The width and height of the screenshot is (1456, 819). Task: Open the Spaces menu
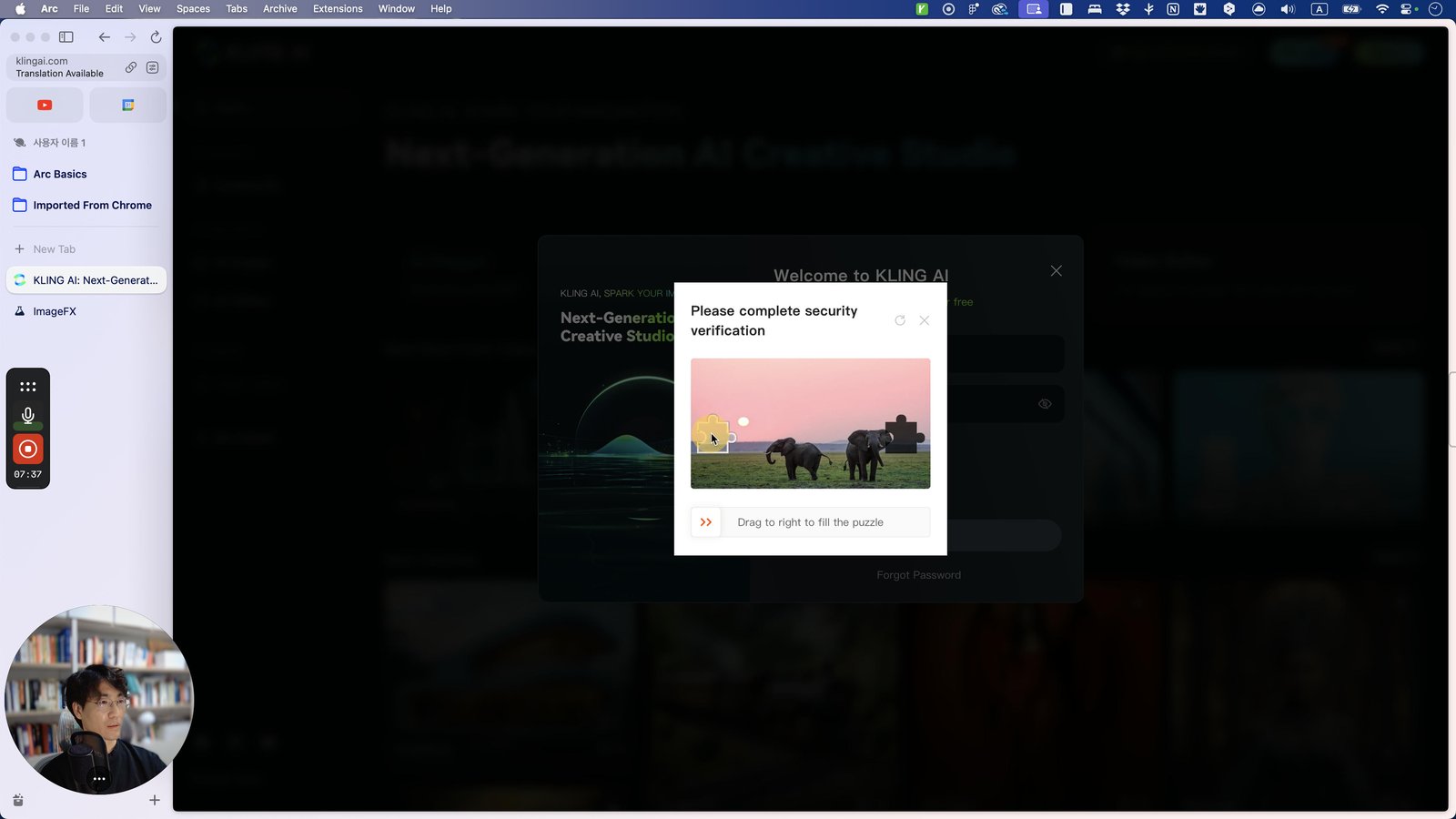point(193,9)
